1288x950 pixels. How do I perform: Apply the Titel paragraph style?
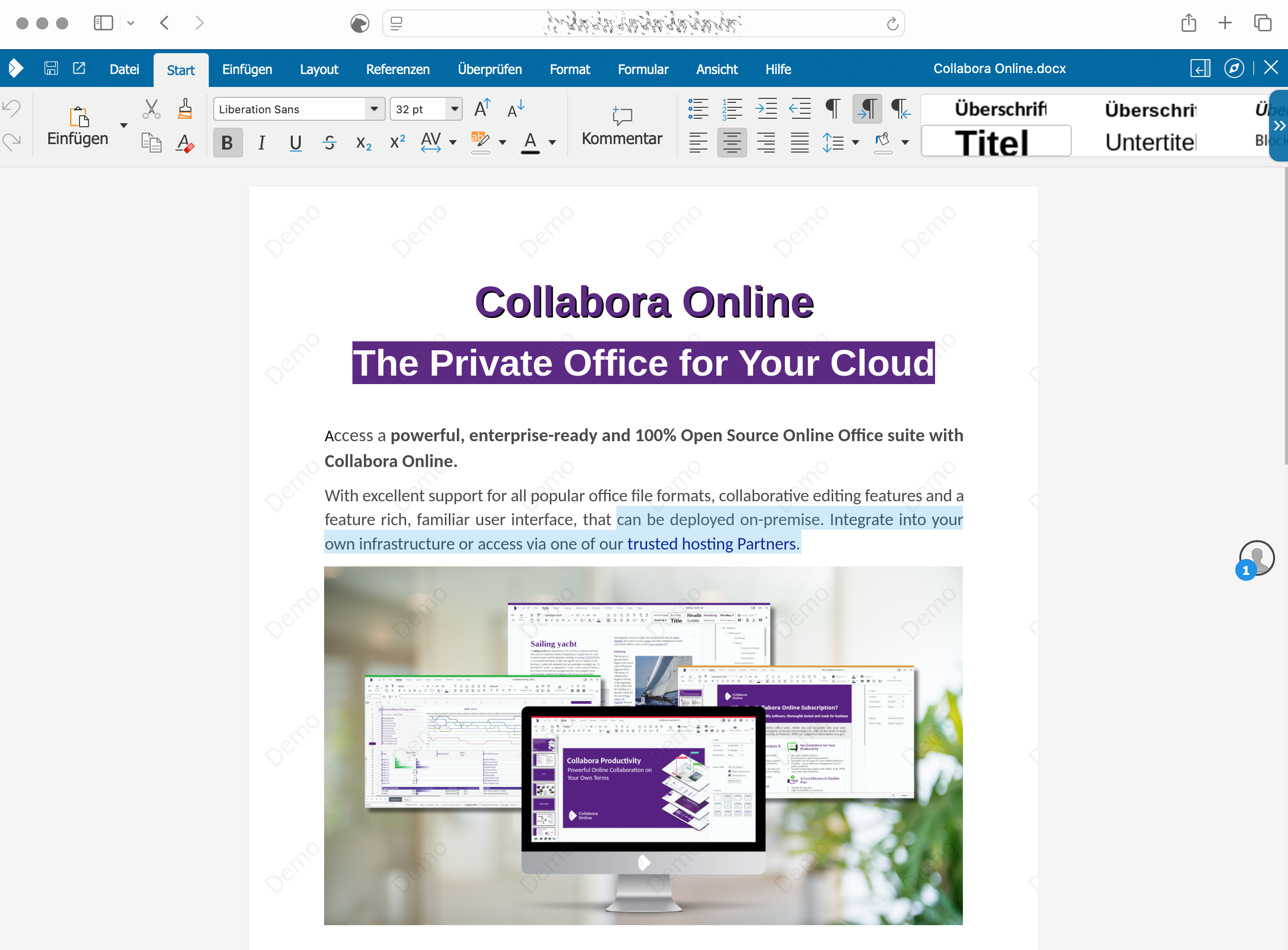coord(996,142)
